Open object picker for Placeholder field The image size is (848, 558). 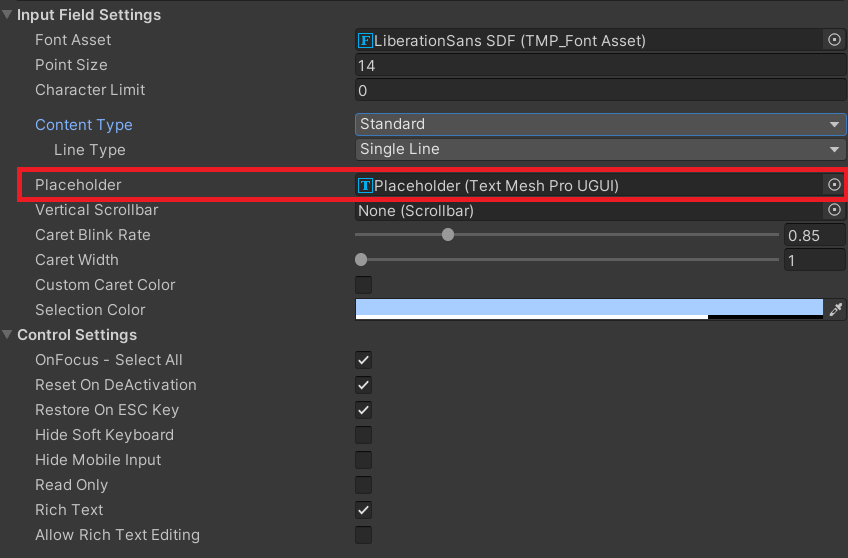coord(834,185)
